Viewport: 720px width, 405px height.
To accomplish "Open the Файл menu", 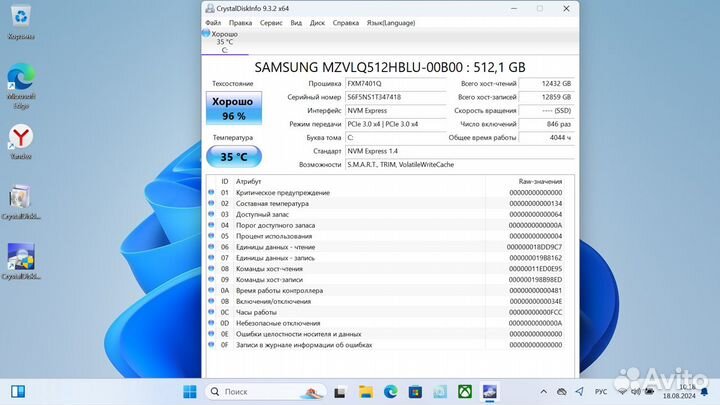I will coord(213,22).
